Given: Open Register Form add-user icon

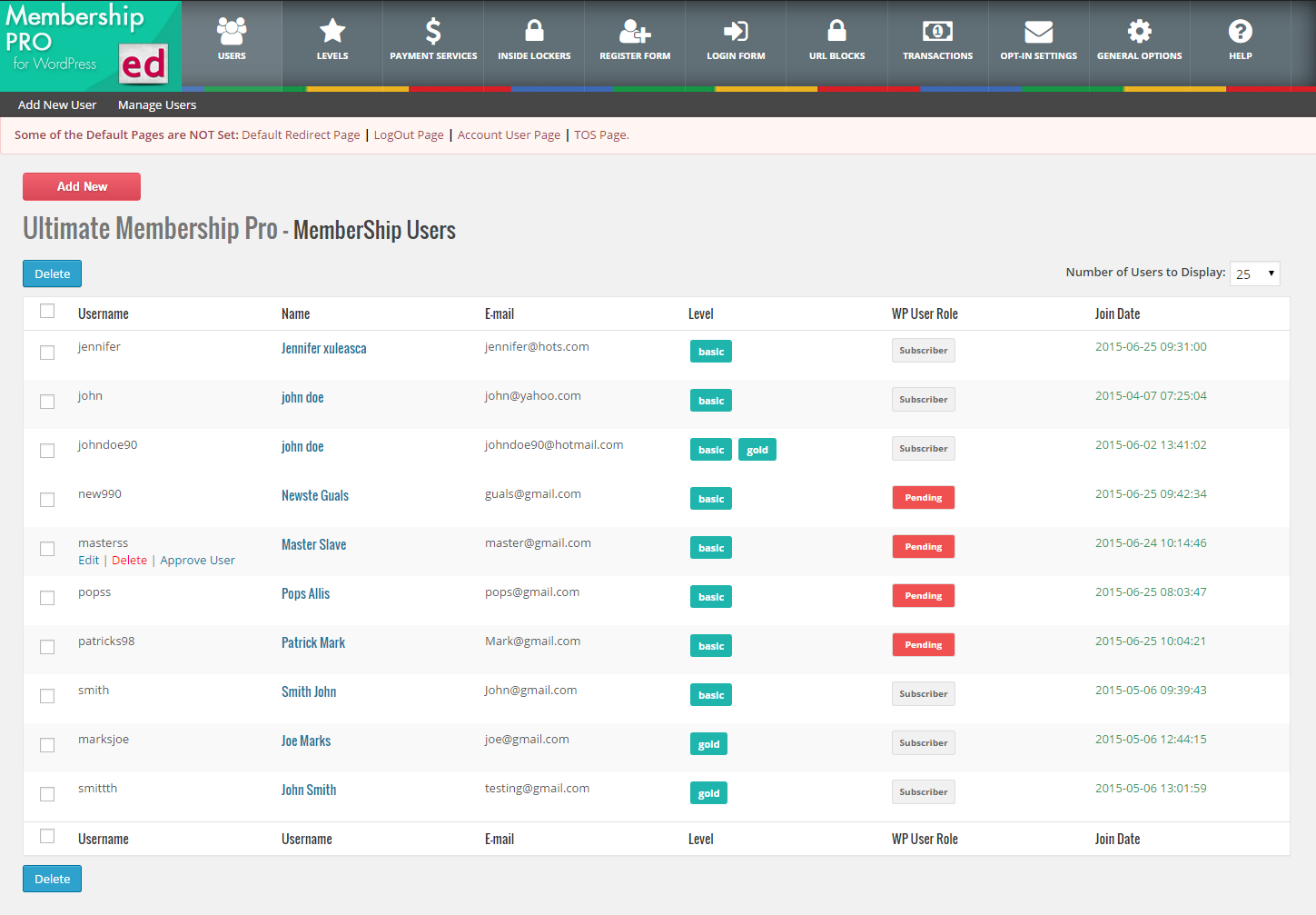Looking at the screenshot, I should [x=635, y=32].
